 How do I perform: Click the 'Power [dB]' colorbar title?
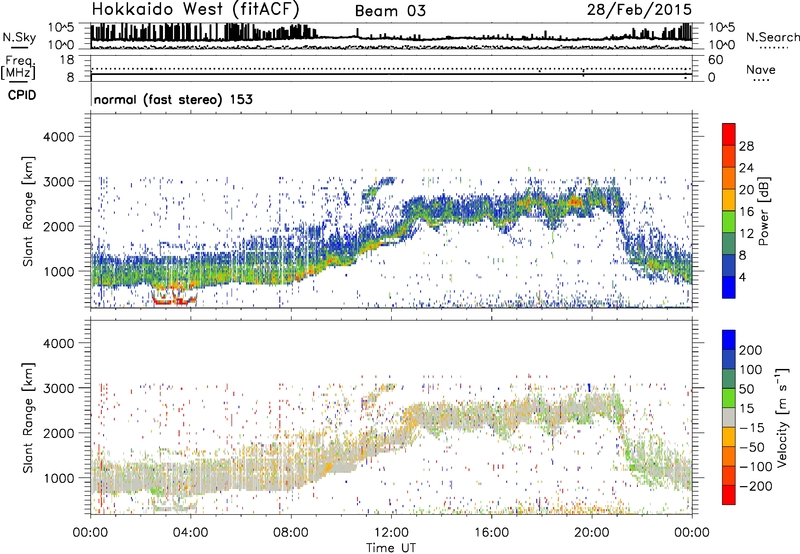click(x=763, y=211)
